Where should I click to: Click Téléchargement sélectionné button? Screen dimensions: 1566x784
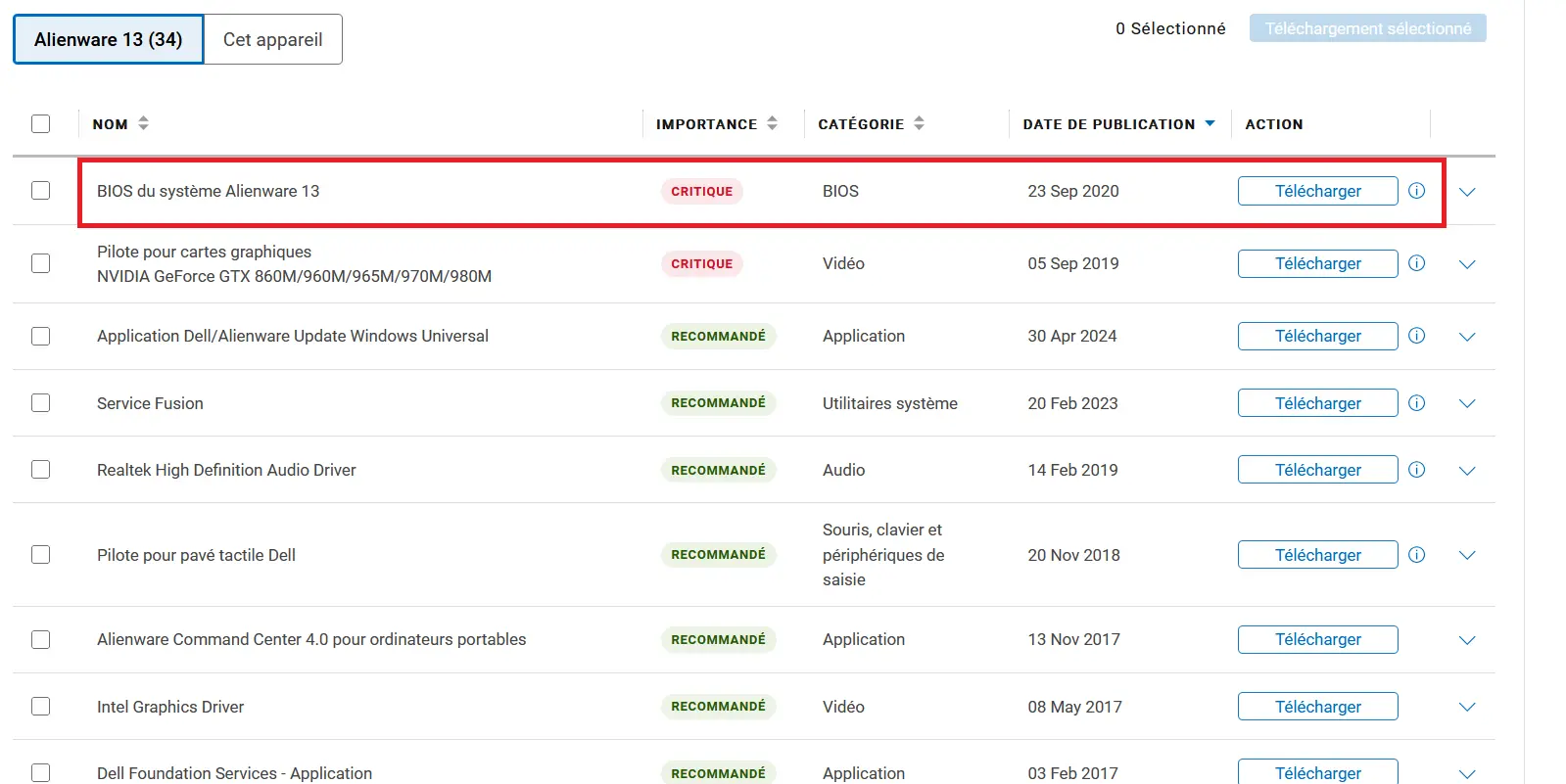pyautogui.click(x=1367, y=28)
